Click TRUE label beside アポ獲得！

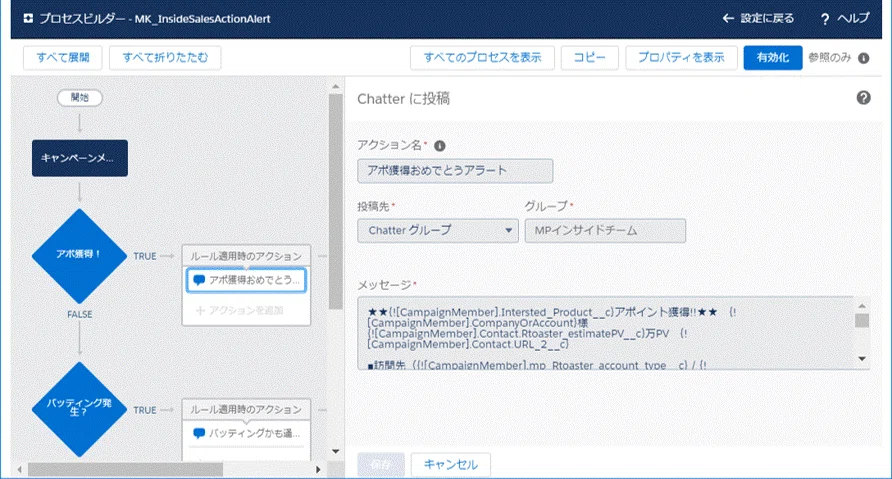coord(144,257)
